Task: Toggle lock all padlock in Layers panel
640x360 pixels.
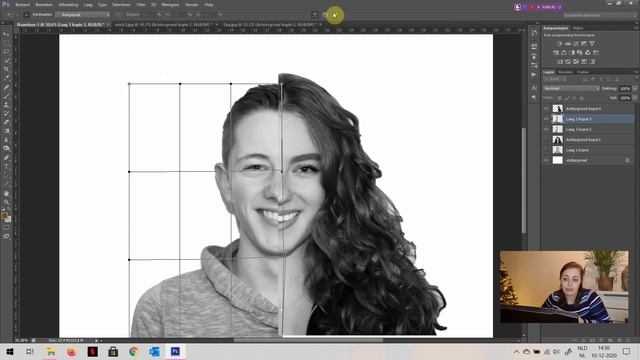Action: tap(582, 98)
